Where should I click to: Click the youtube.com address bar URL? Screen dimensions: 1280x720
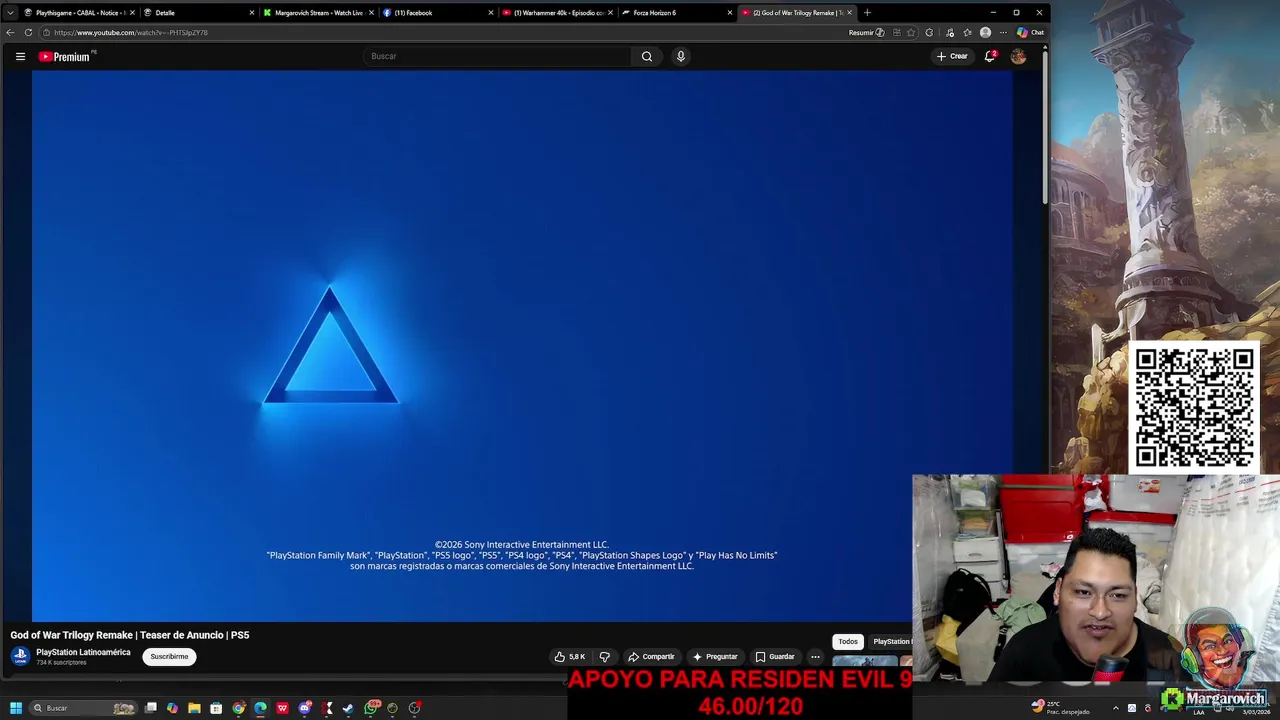pos(131,32)
